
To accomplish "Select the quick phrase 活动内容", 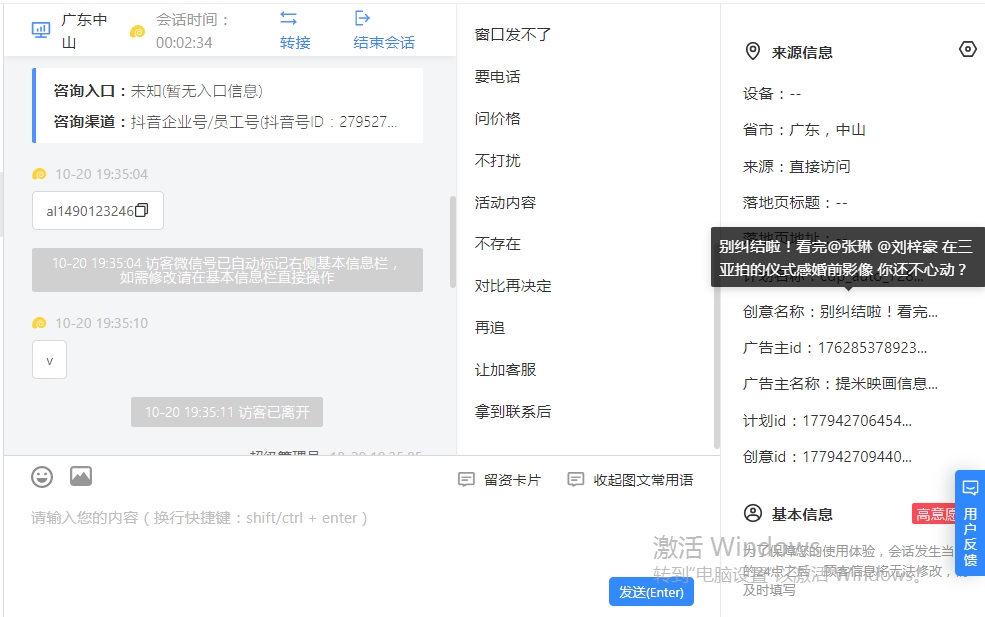I will [505, 202].
